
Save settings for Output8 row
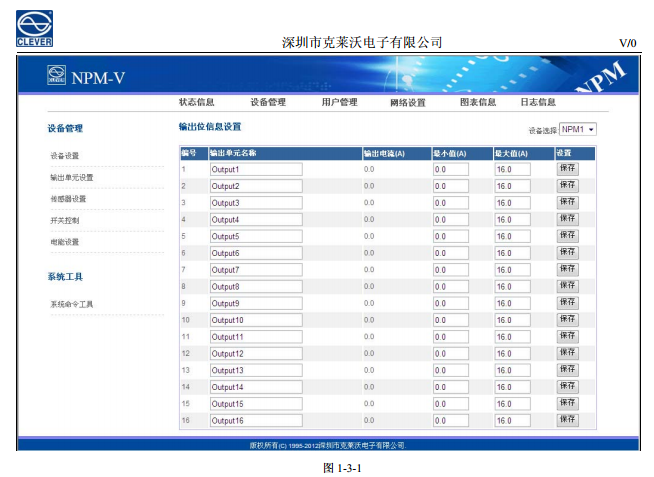(x=568, y=286)
